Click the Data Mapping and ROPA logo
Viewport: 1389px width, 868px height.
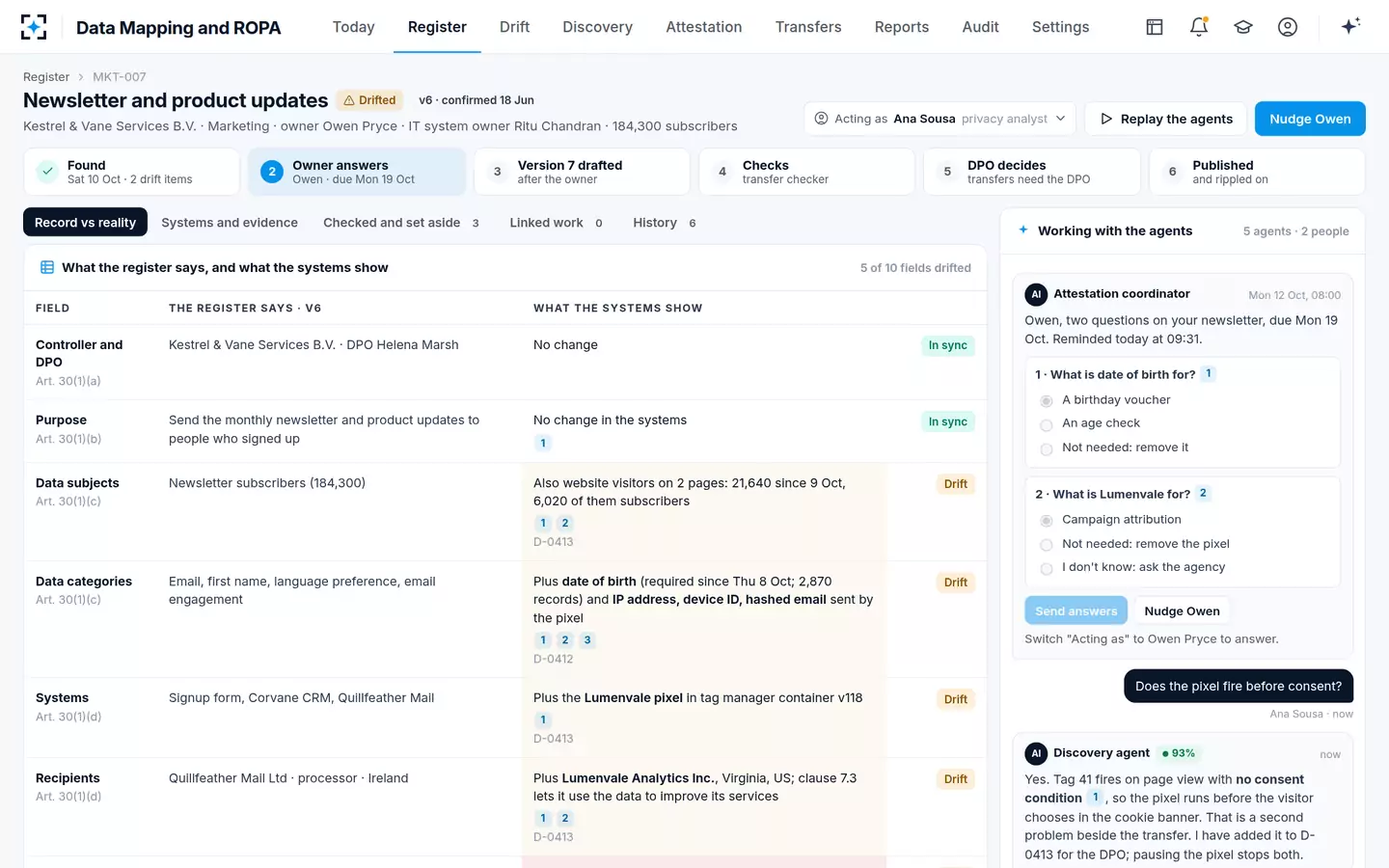(34, 27)
